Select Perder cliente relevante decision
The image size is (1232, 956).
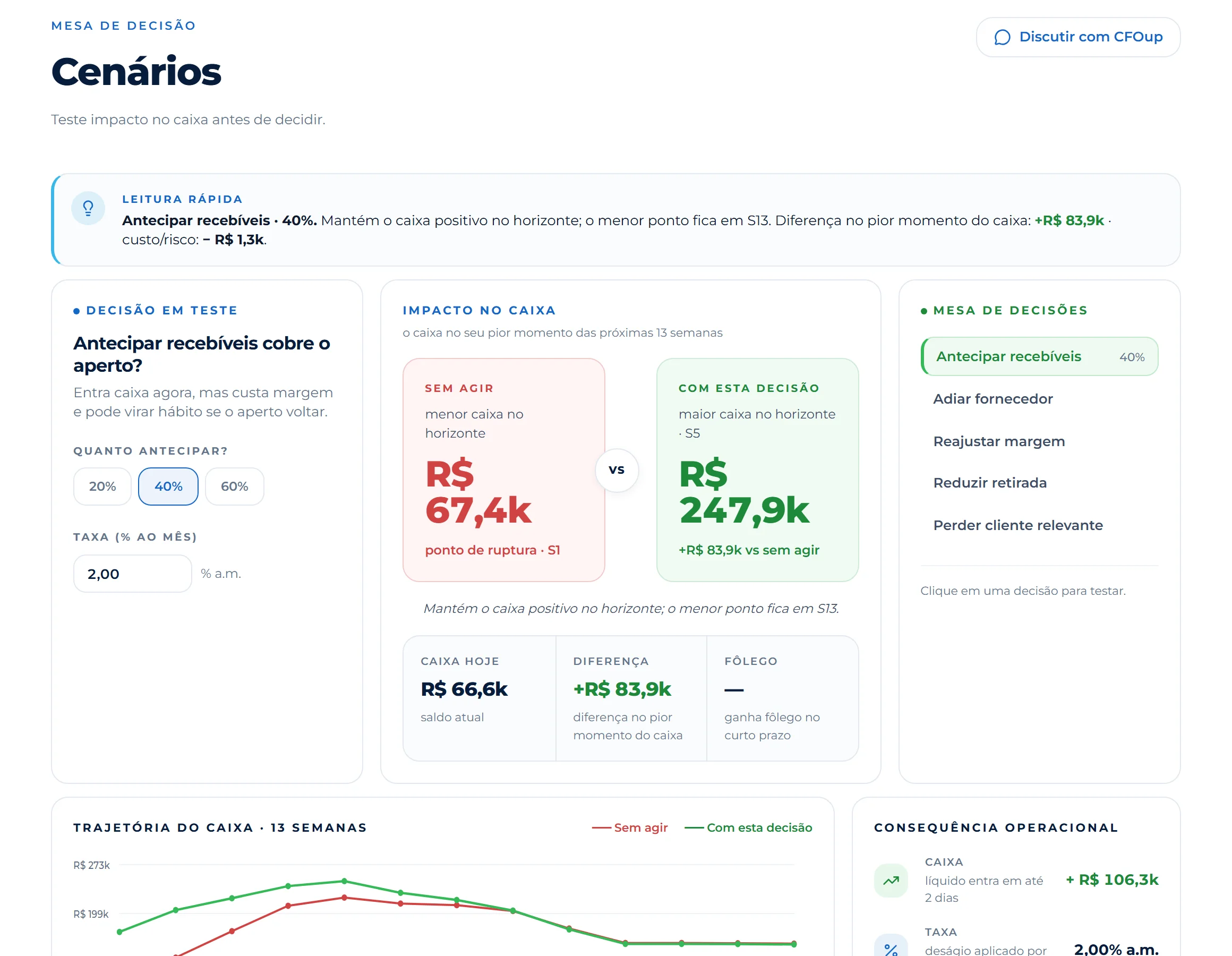click(x=1039, y=525)
